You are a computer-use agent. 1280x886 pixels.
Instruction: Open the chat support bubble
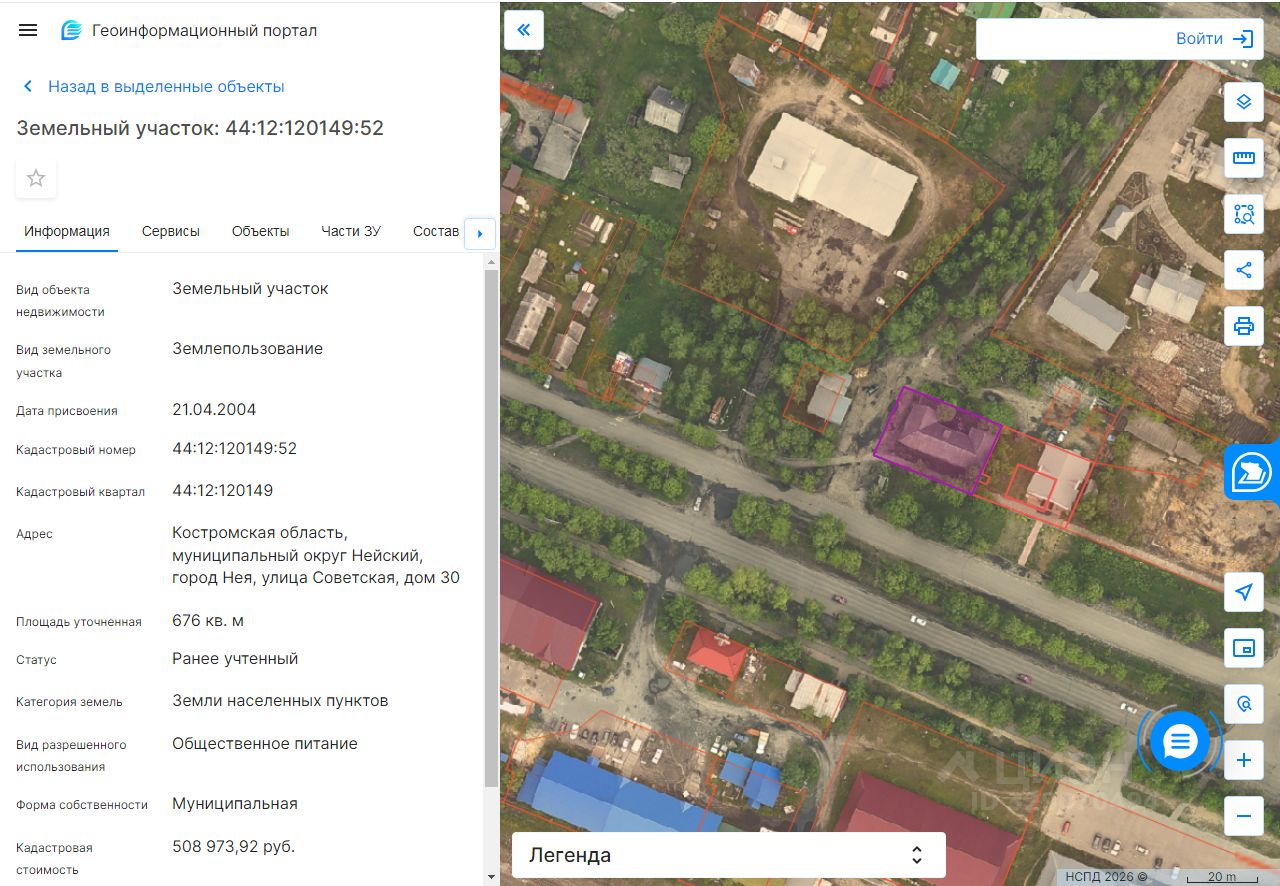point(1180,742)
